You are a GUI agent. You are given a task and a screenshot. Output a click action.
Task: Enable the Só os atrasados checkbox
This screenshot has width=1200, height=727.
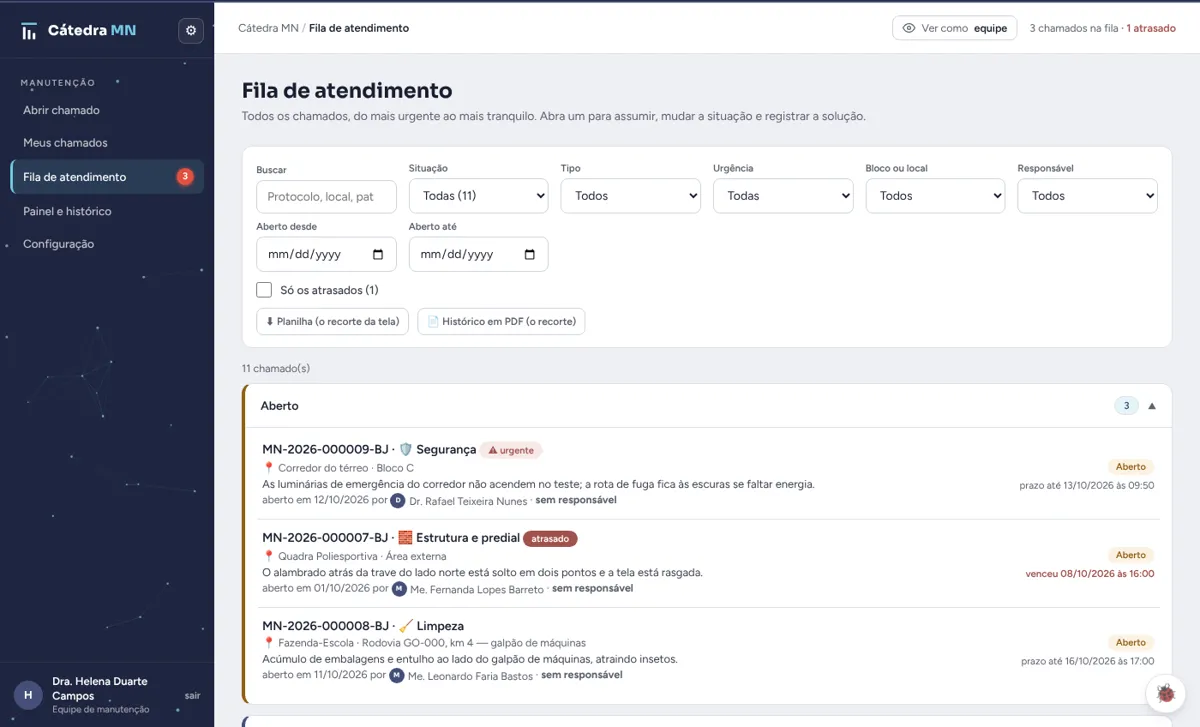[x=264, y=290]
